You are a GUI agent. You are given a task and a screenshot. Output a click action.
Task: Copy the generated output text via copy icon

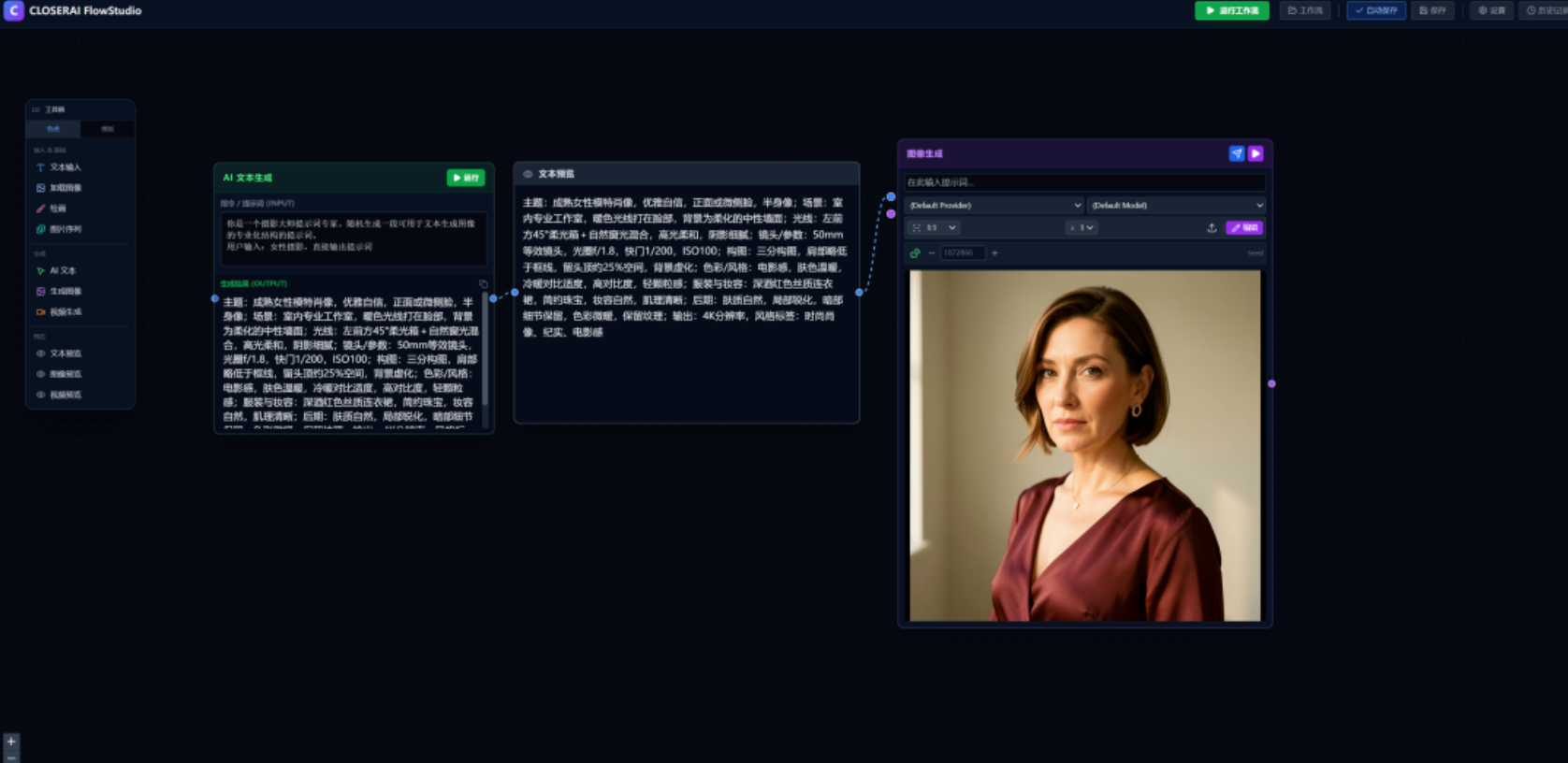[483, 283]
